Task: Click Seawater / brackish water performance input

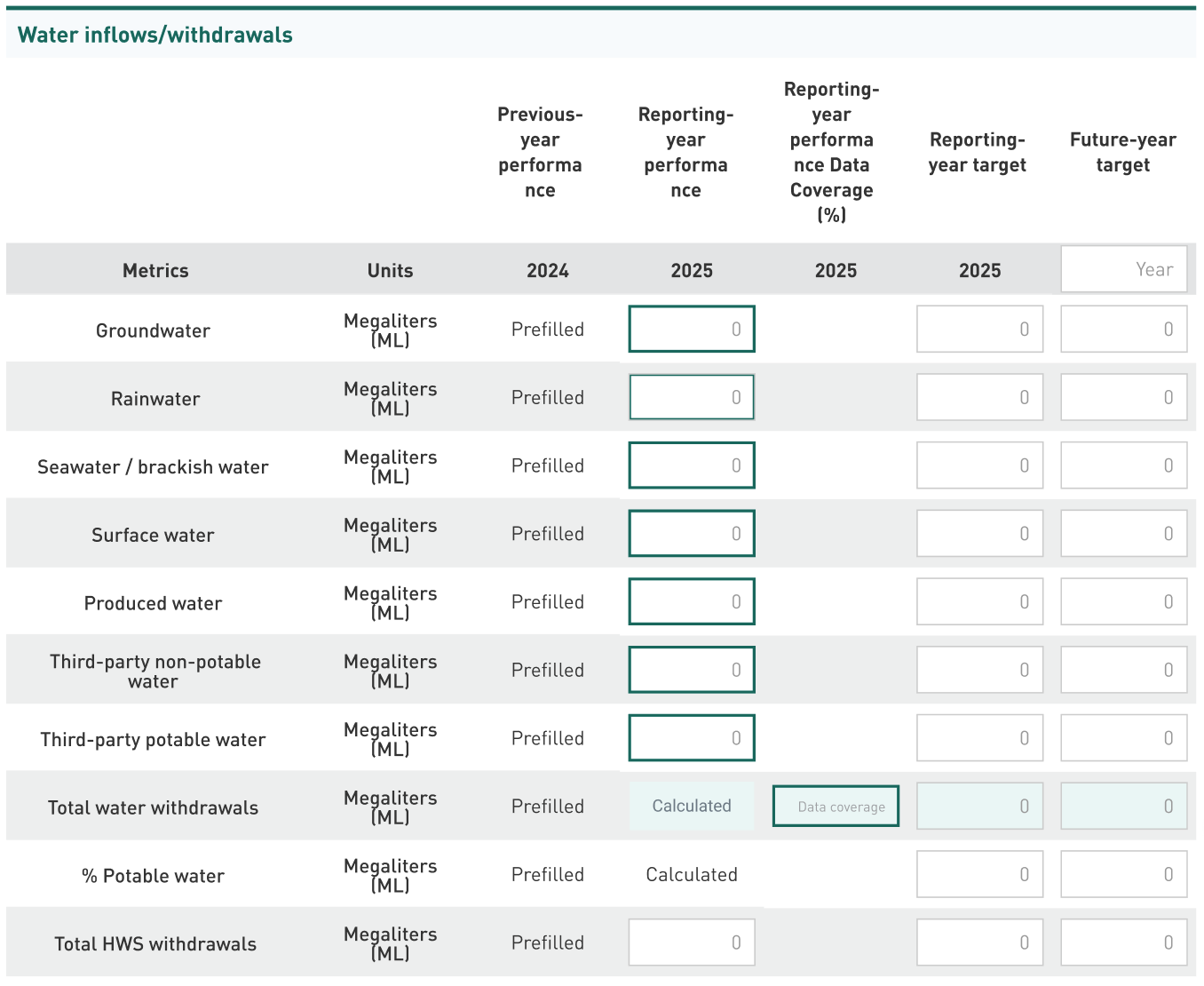Action: coord(692,465)
